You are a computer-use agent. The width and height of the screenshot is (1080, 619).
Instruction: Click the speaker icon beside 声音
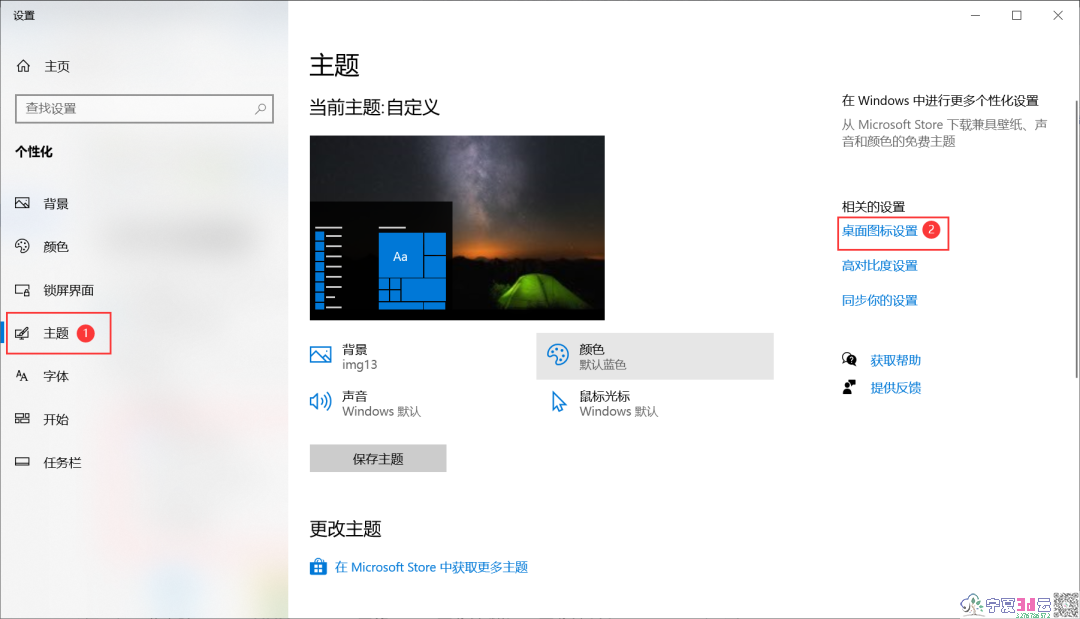[x=321, y=401]
